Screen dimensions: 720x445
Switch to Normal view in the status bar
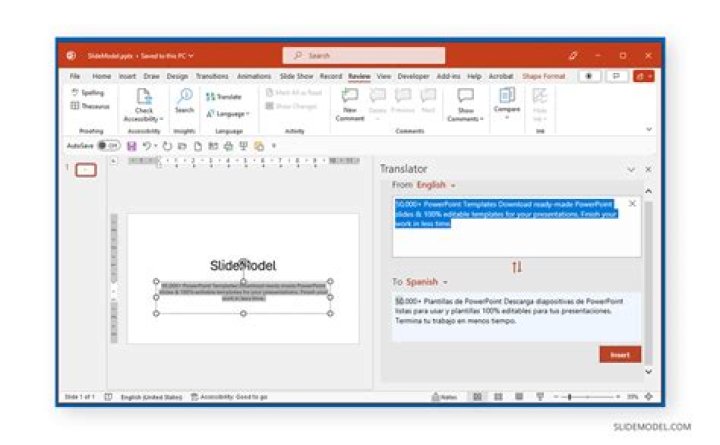coord(477,397)
